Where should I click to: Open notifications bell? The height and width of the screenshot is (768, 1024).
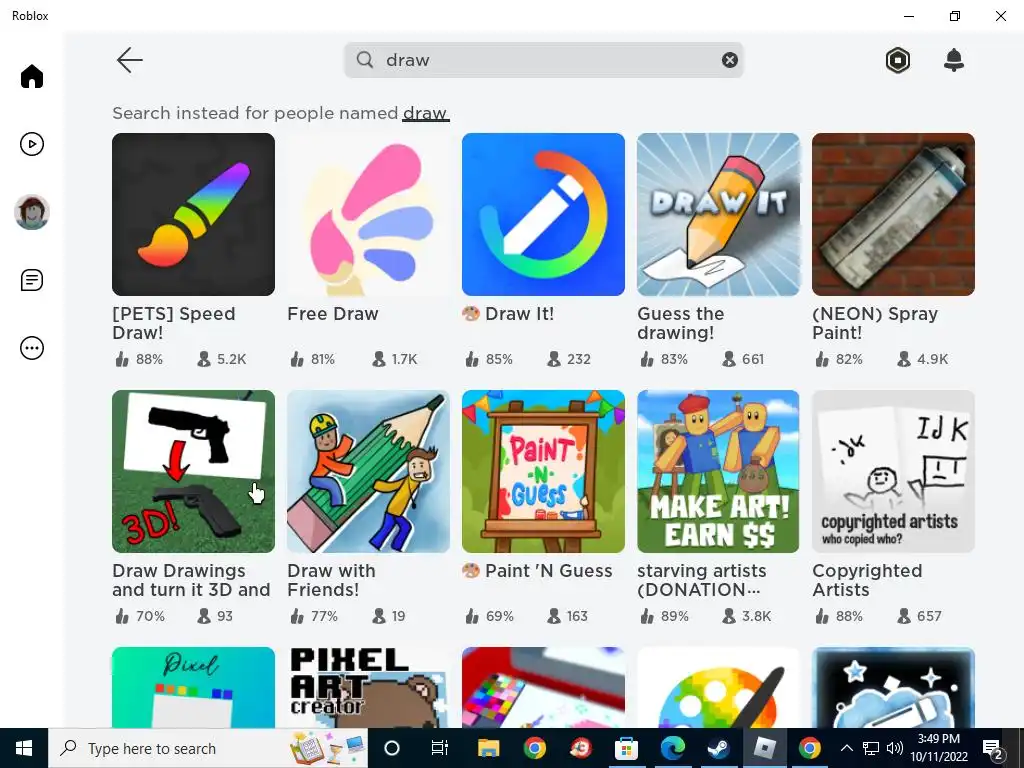[954, 60]
